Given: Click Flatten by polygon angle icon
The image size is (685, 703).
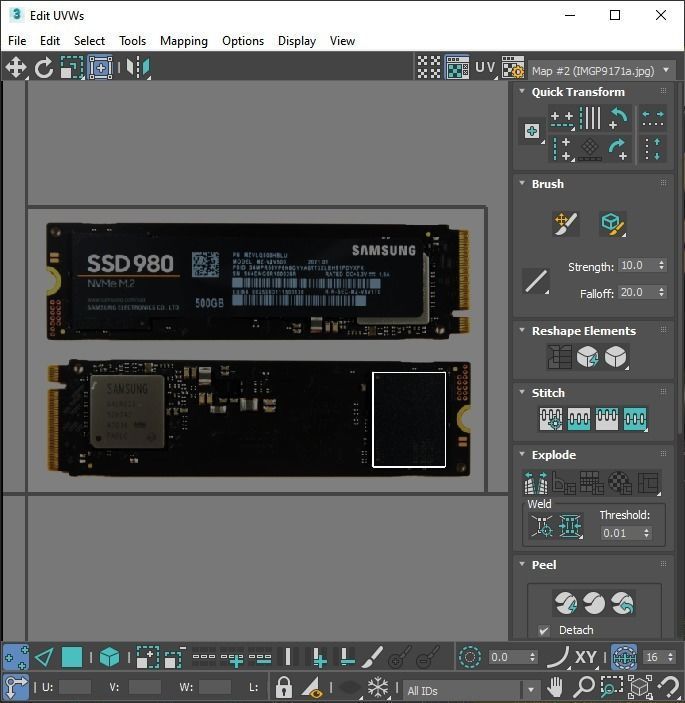Looking at the screenshot, I should [x=564, y=482].
